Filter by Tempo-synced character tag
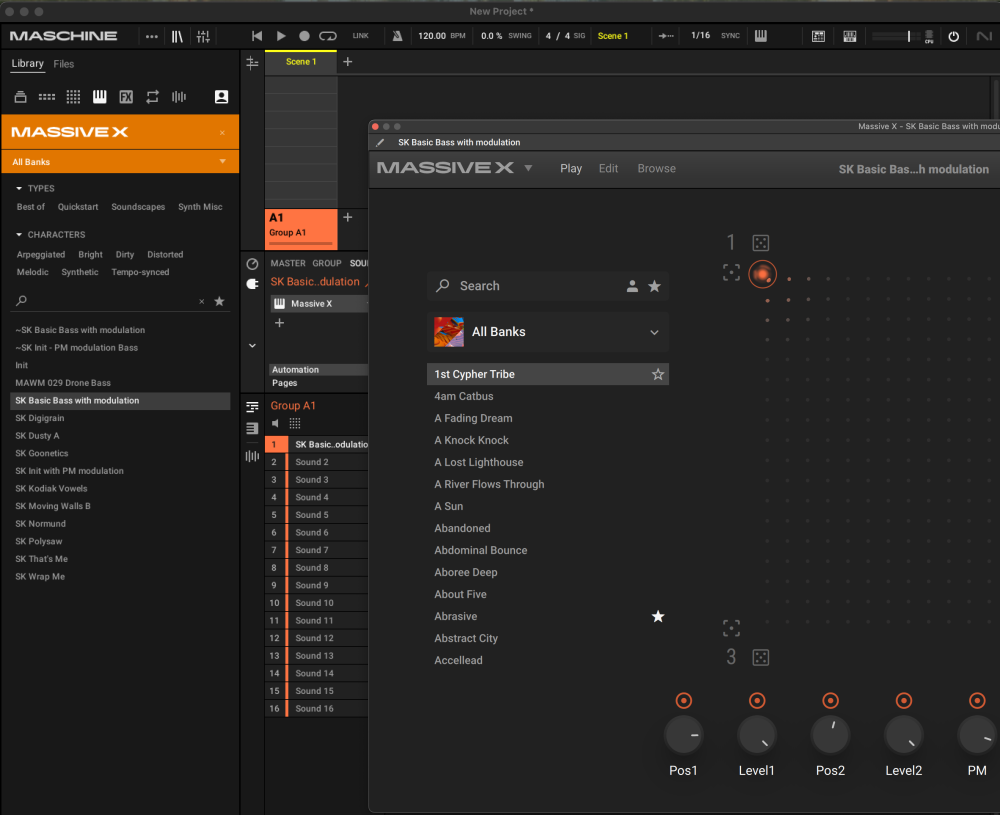The width and height of the screenshot is (1000, 815). point(140,272)
